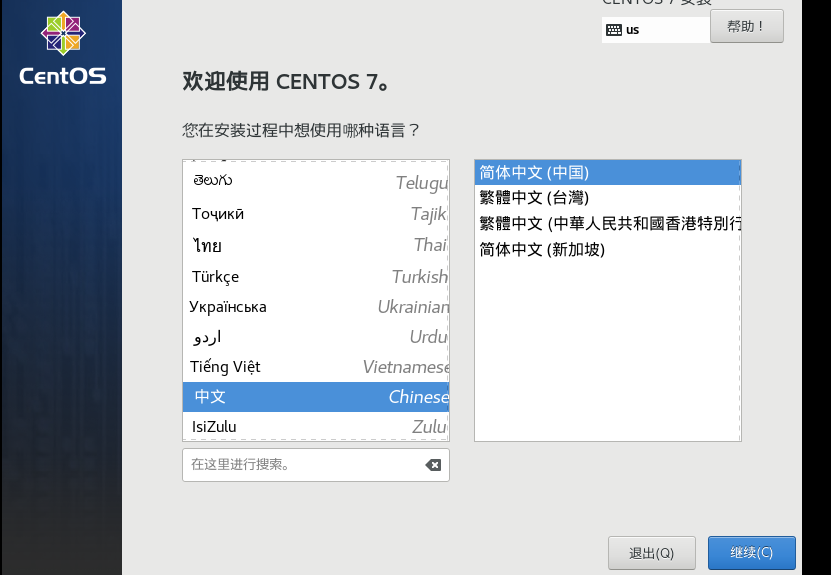
Task: Pick the Thai language row
Action: click(316, 245)
